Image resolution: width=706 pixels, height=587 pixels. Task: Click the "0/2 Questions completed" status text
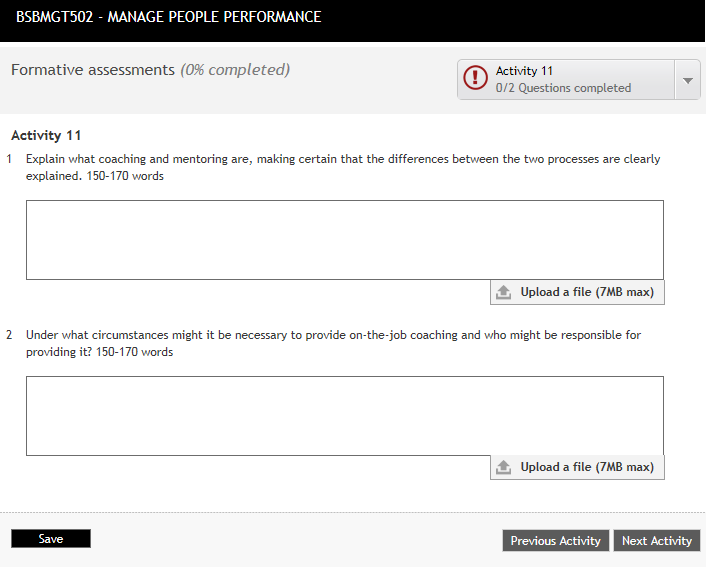coord(563,88)
